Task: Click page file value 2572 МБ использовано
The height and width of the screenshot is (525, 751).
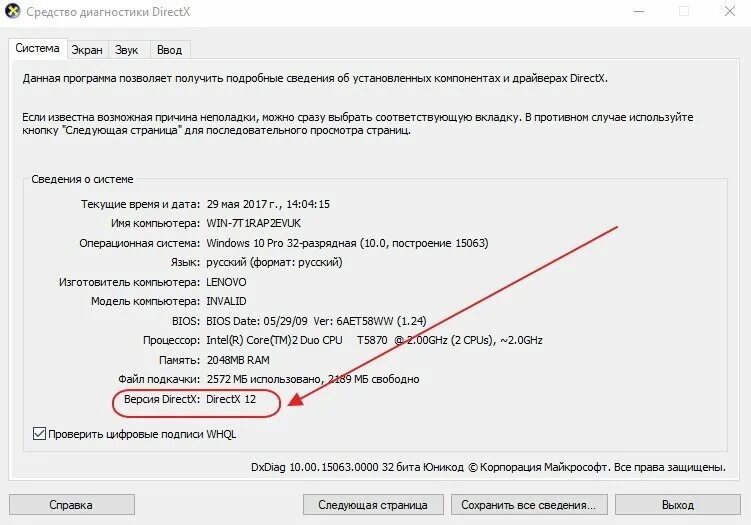Action: point(313,379)
